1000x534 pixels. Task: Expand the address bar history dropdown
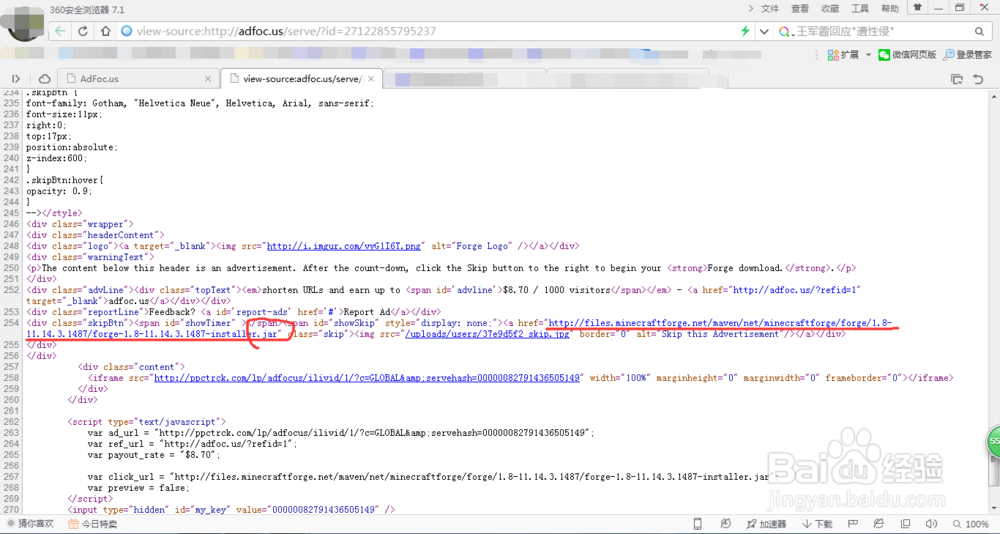[764, 31]
